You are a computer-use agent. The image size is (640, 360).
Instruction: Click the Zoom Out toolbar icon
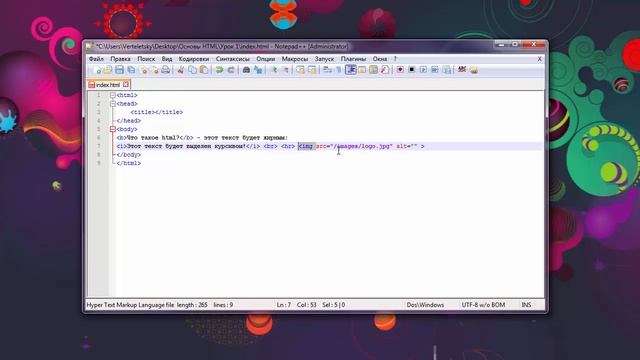[x=285, y=70]
